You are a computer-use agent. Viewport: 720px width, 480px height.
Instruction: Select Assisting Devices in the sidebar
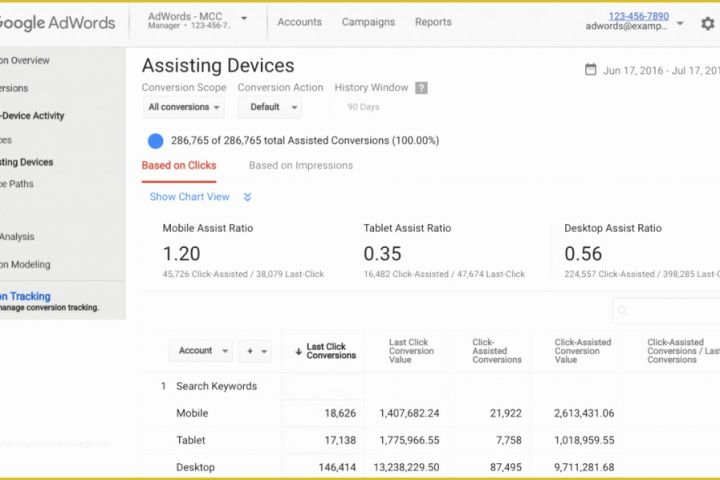(27, 162)
